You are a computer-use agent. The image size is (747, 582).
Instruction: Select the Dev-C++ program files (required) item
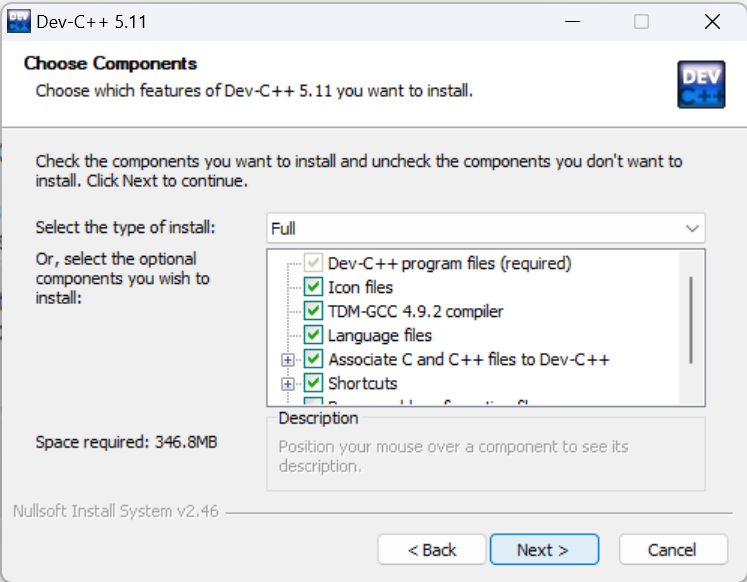[449, 263]
